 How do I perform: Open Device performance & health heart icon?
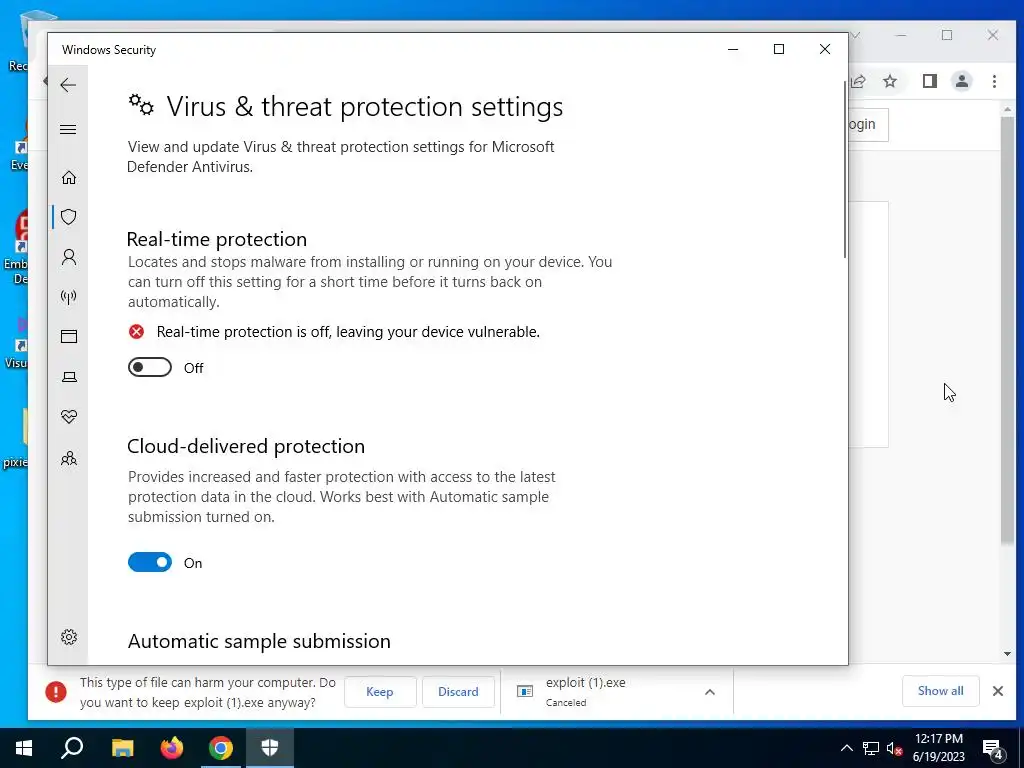pyautogui.click(x=69, y=417)
